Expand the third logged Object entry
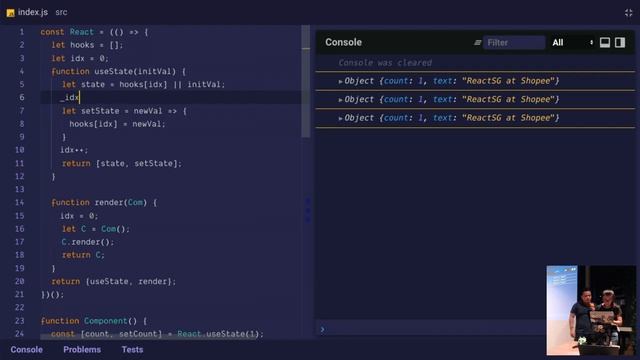Image resolution: width=640 pixels, height=360 pixels. point(340,118)
